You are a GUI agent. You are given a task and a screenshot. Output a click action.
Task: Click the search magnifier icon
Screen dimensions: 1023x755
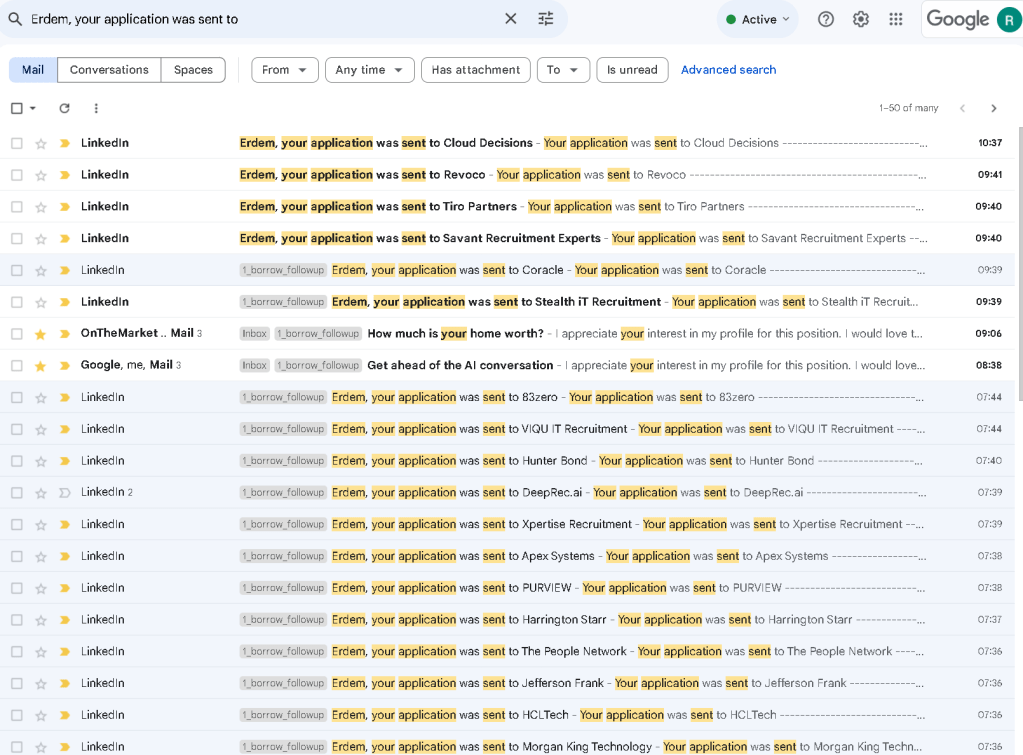(14, 19)
